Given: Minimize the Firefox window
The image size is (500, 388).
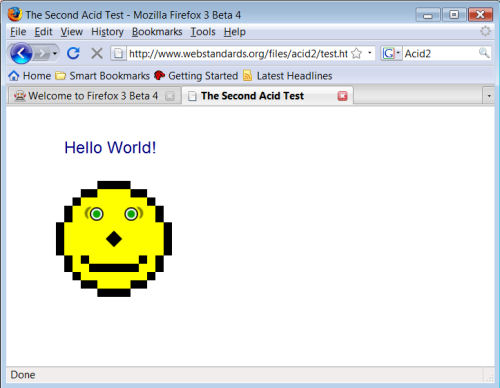Looking at the screenshot, I should click(x=428, y=15).
